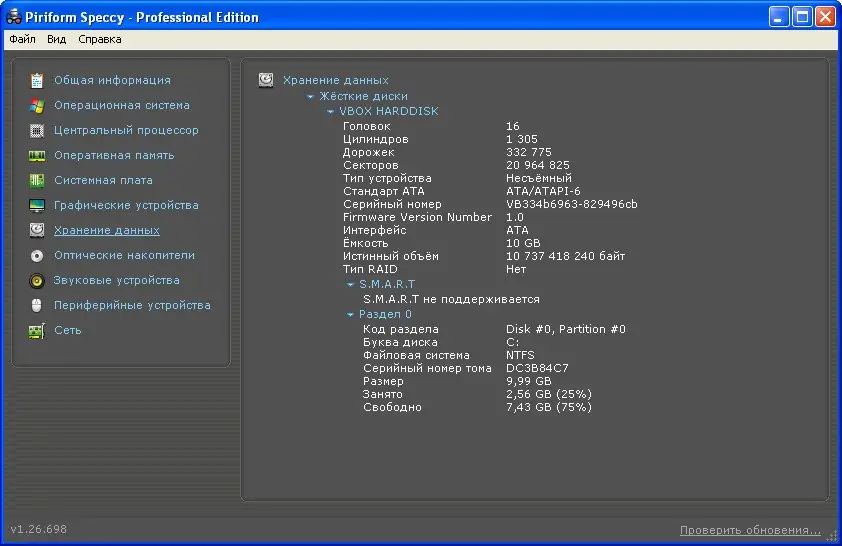Click the Занято value 2,56 GB (25%)
This screenshot has height=546, width=842.
coord(549,394)
